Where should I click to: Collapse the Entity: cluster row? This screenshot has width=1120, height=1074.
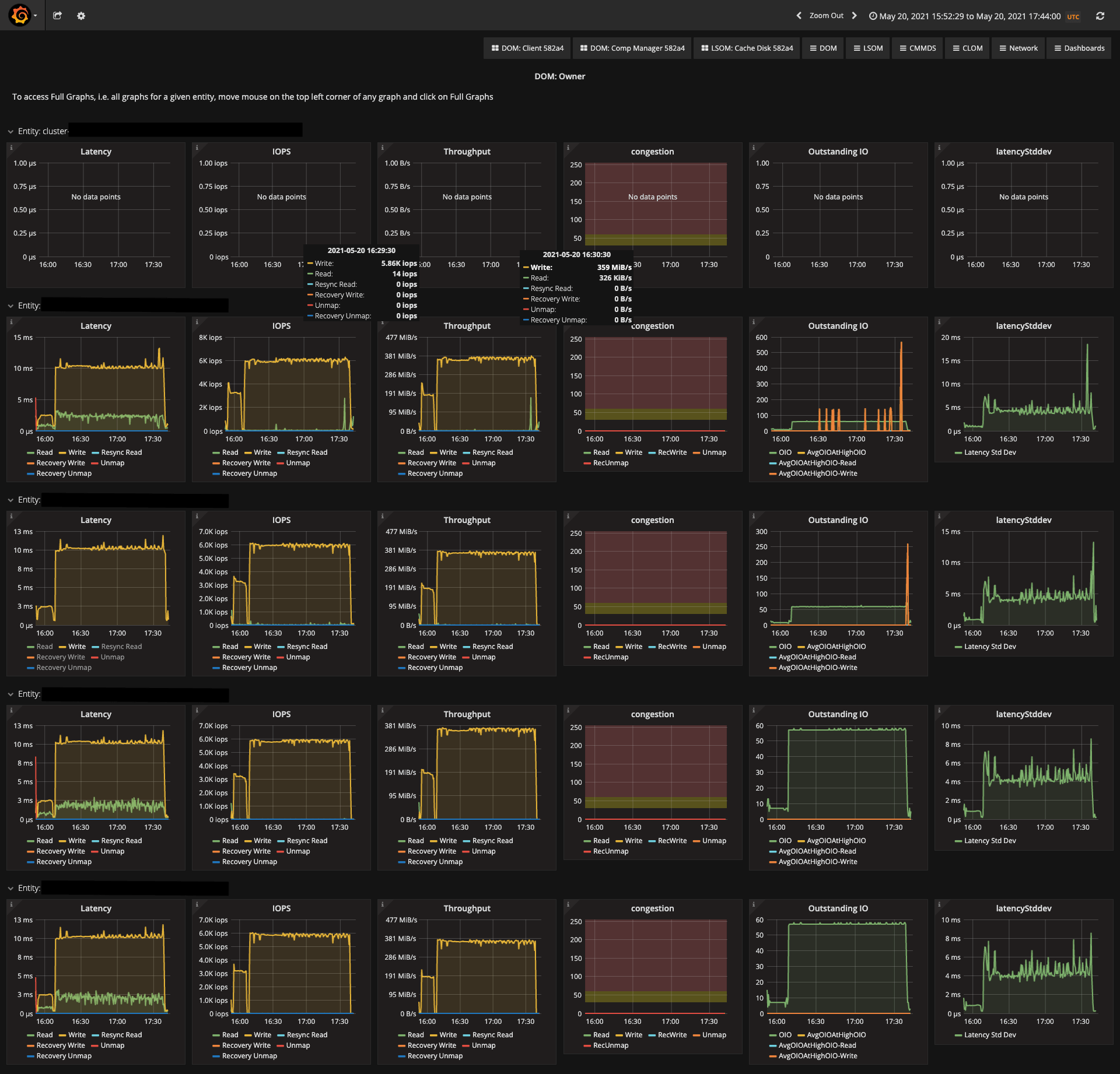pyautogui.click(x=10, y=132)
